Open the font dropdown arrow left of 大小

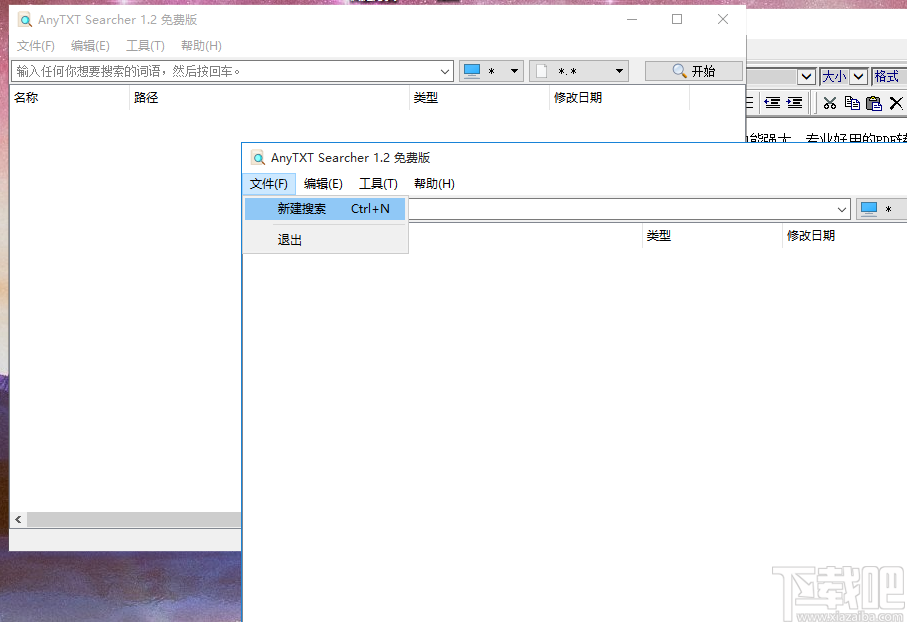tap(806, 76)
